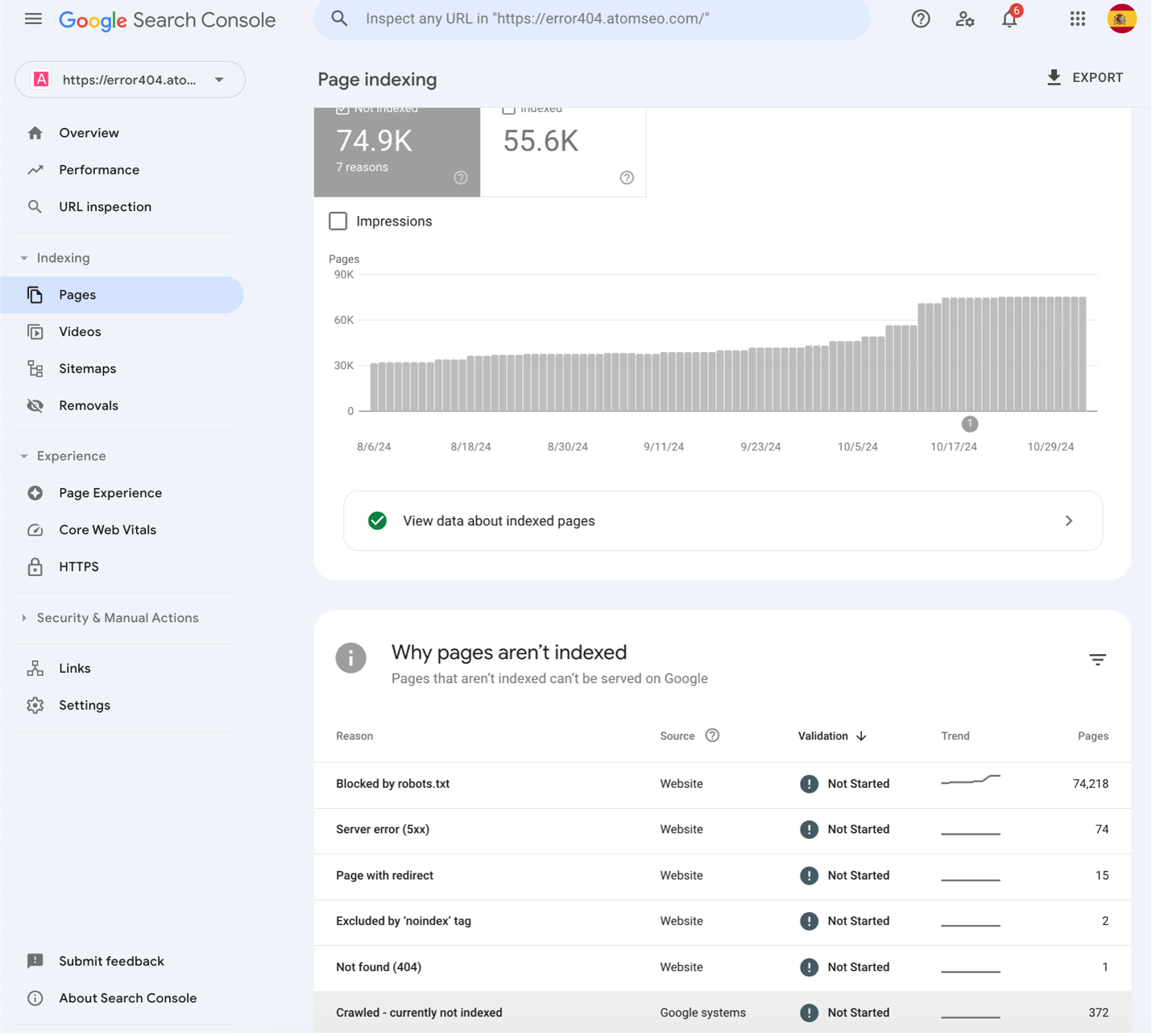Click the Removals eye-slash icon
The width and height of the screenshot is (1152, 1036).
click(x=35, y=406)
